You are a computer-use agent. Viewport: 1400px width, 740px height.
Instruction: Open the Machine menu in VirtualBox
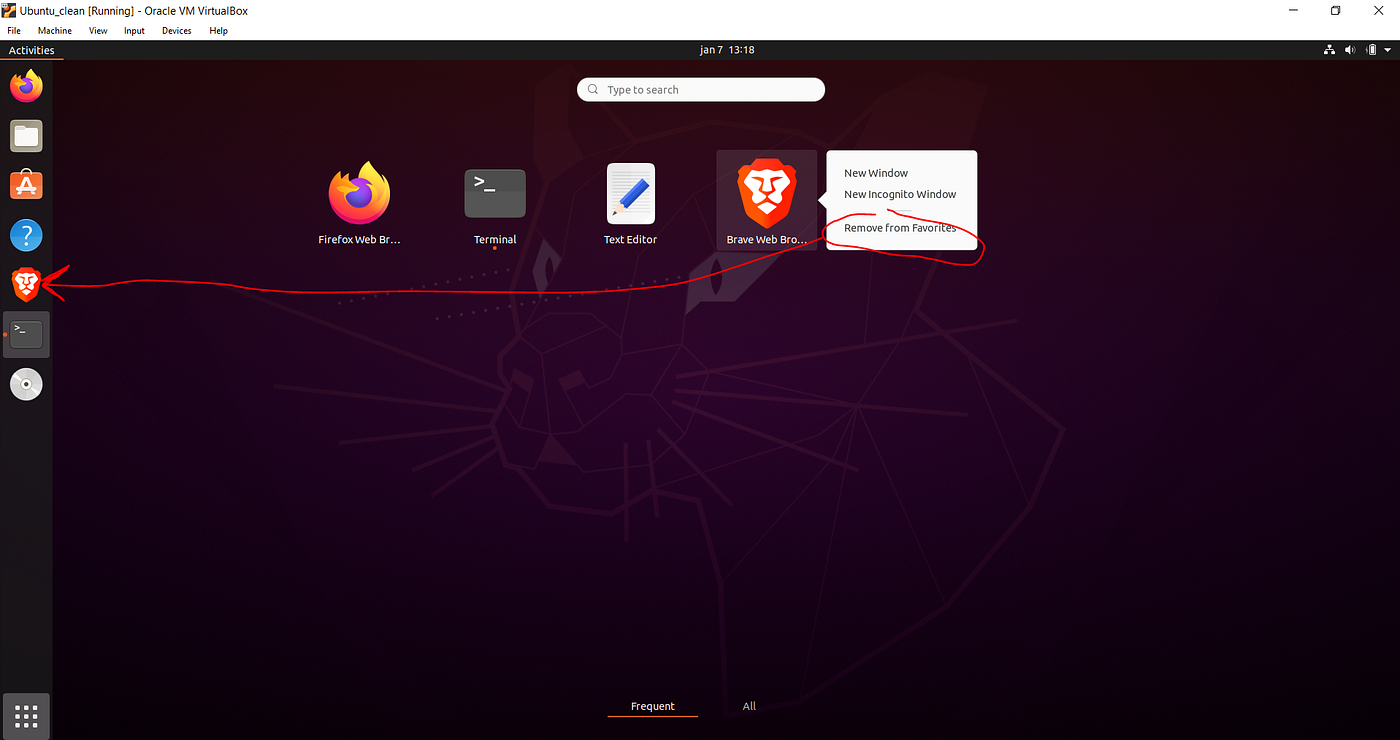coord(55,31)
